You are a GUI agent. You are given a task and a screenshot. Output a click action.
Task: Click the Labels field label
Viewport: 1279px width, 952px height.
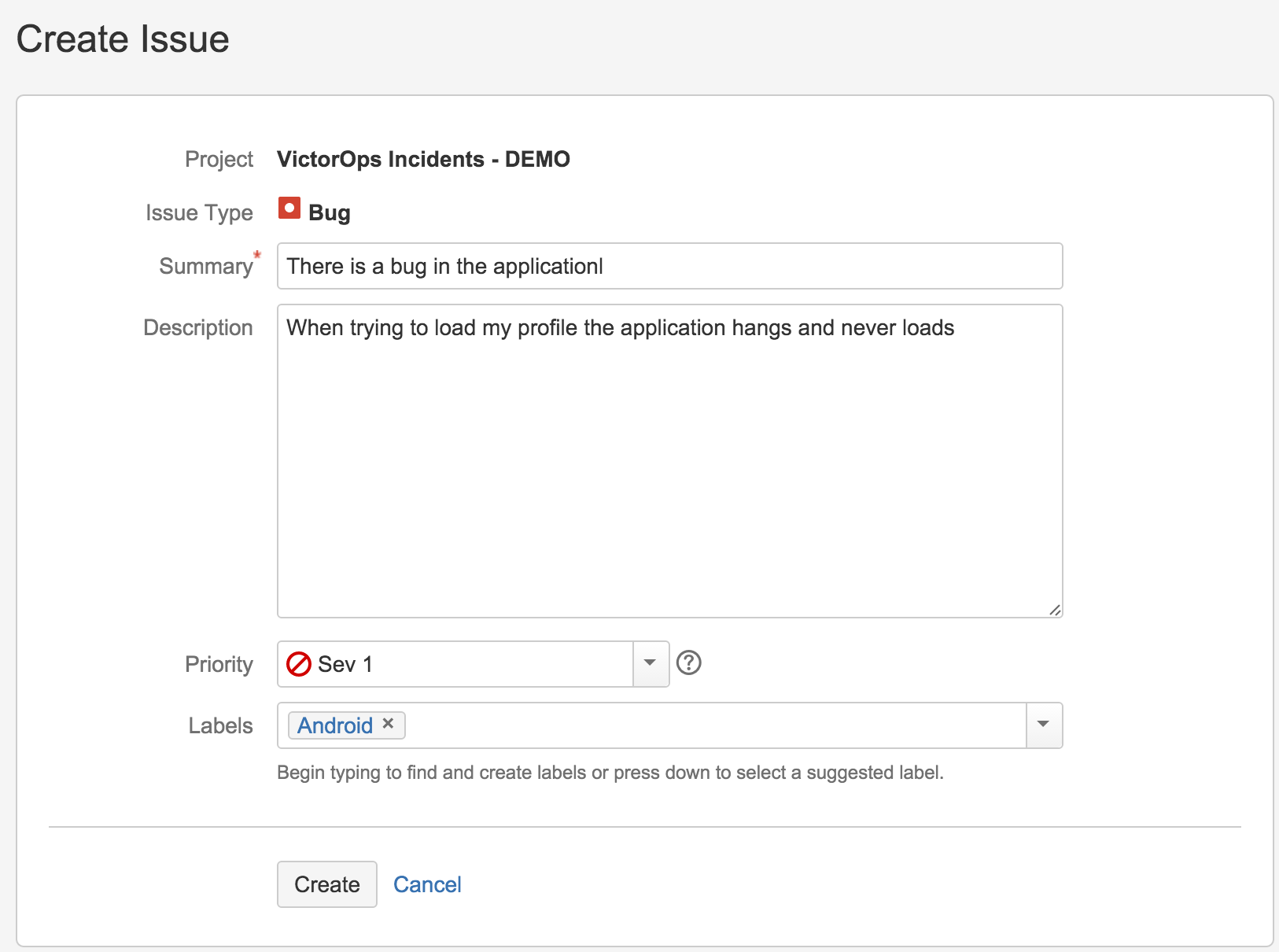220,725
